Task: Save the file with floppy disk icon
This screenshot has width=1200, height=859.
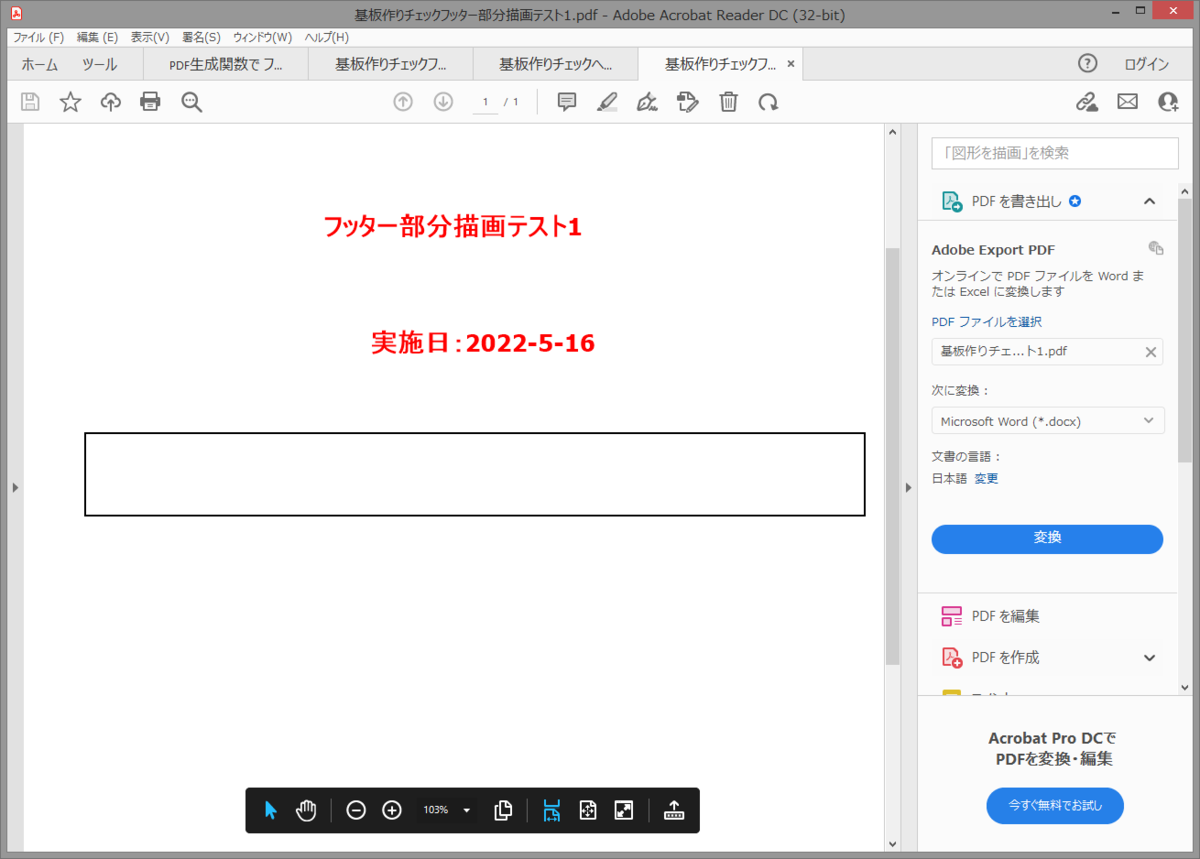Action: click(x=30, y=102)
